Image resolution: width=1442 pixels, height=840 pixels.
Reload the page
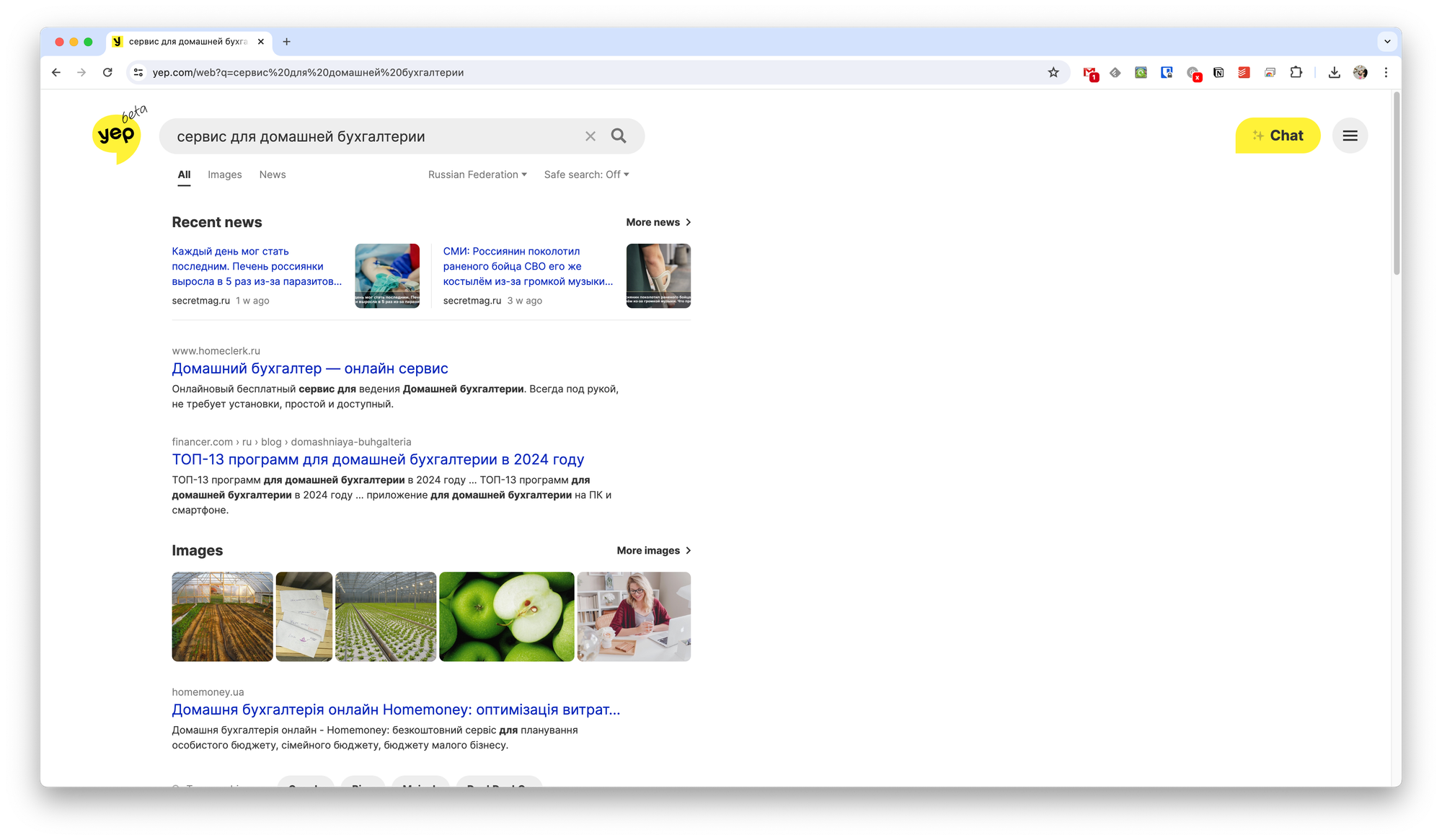click(x=107, y=72)
